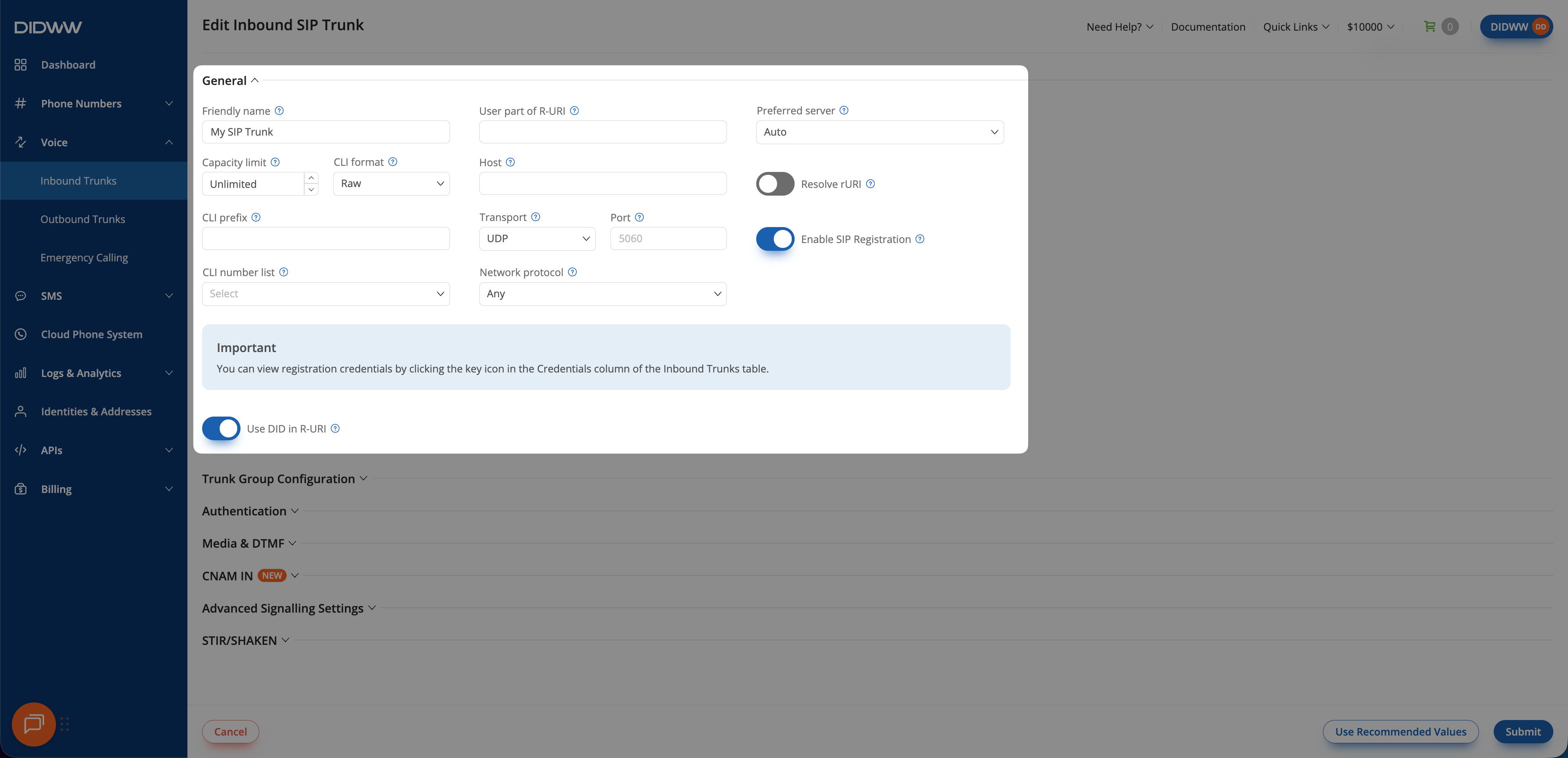
Task: Turn off the Use DID in R-URI toggle
Action: (221, 428)
